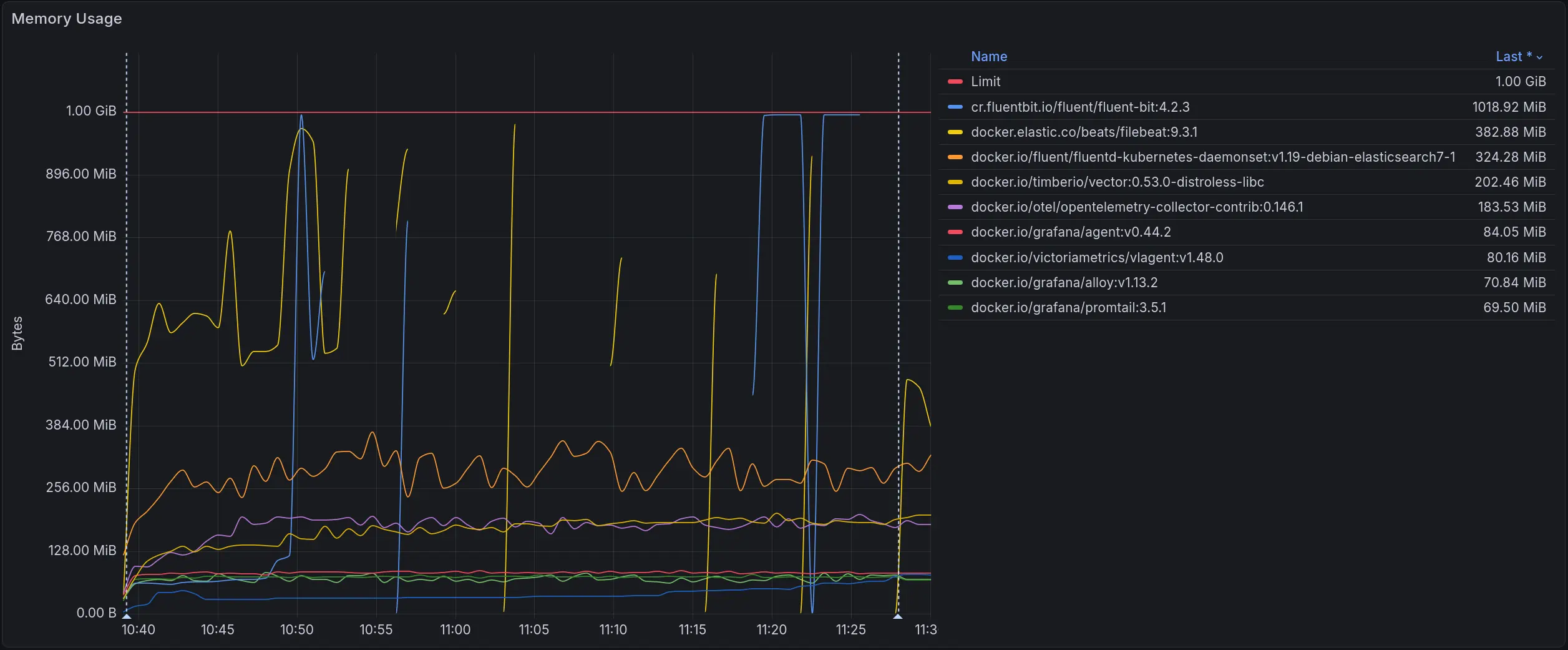Open the Memory Usage panel title menu
Viewport: 1568px width, 650px height.
click(67, 19)
